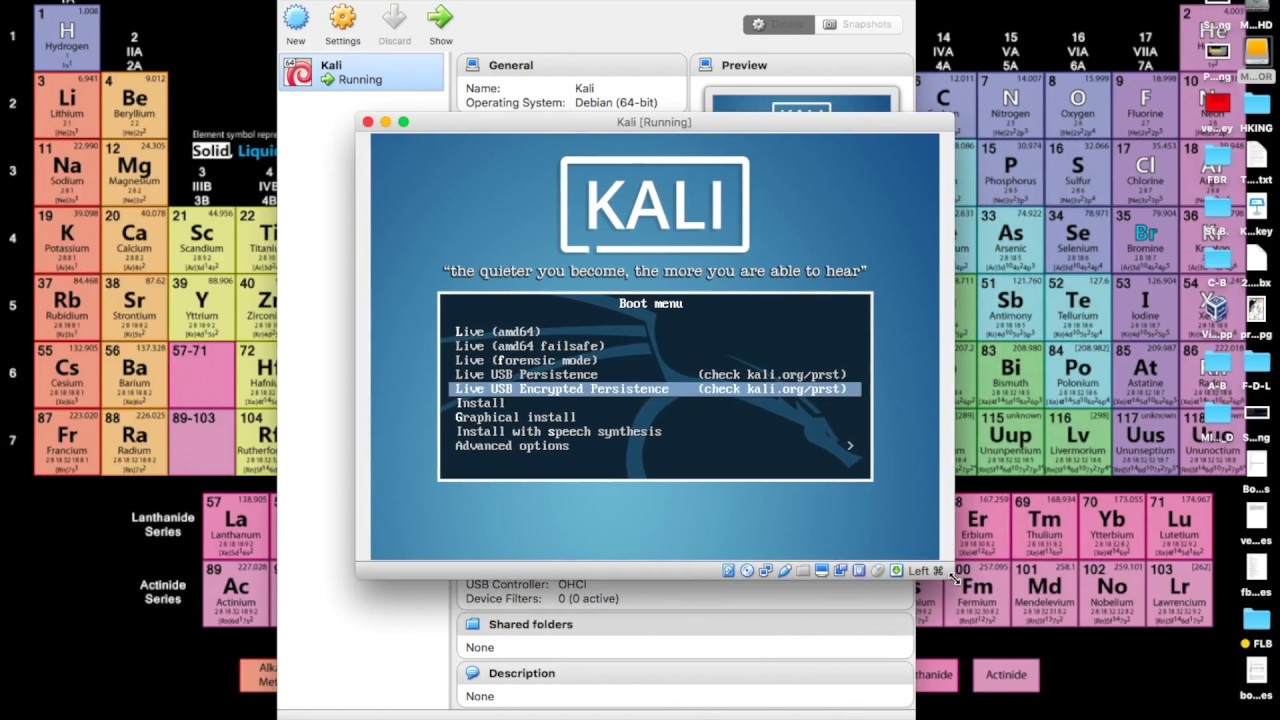
Task: Click optical disc status icon
Action: coord(747,570)
